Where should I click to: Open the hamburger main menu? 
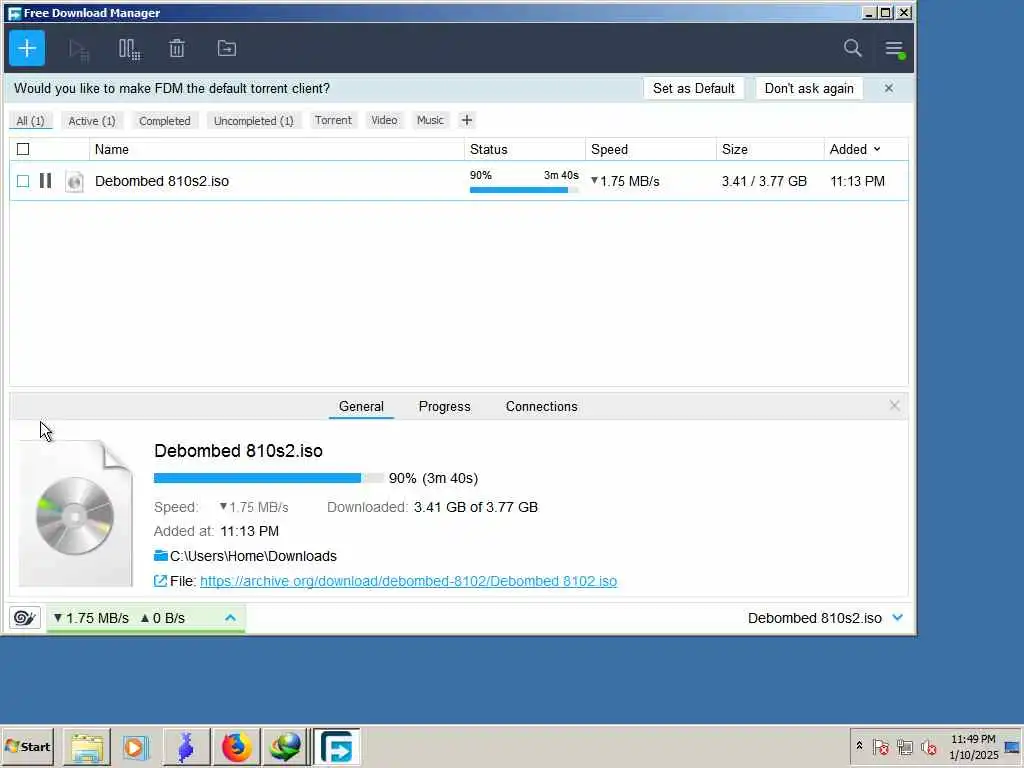(894, 49)
